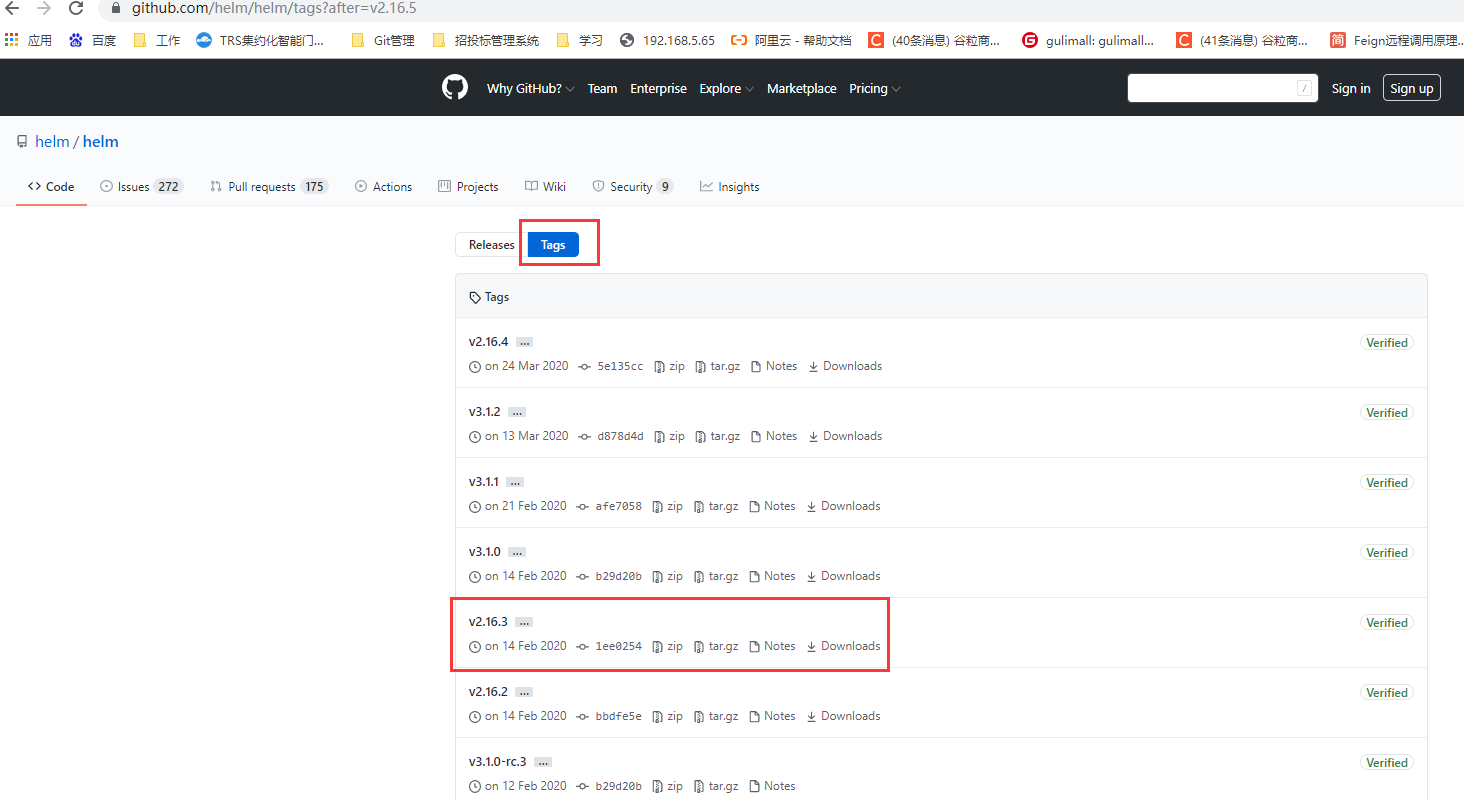The height and width of the screenshot is (800, 1464).
Task: Open the 学习 bookmark folder
Action: coord(580,41)
